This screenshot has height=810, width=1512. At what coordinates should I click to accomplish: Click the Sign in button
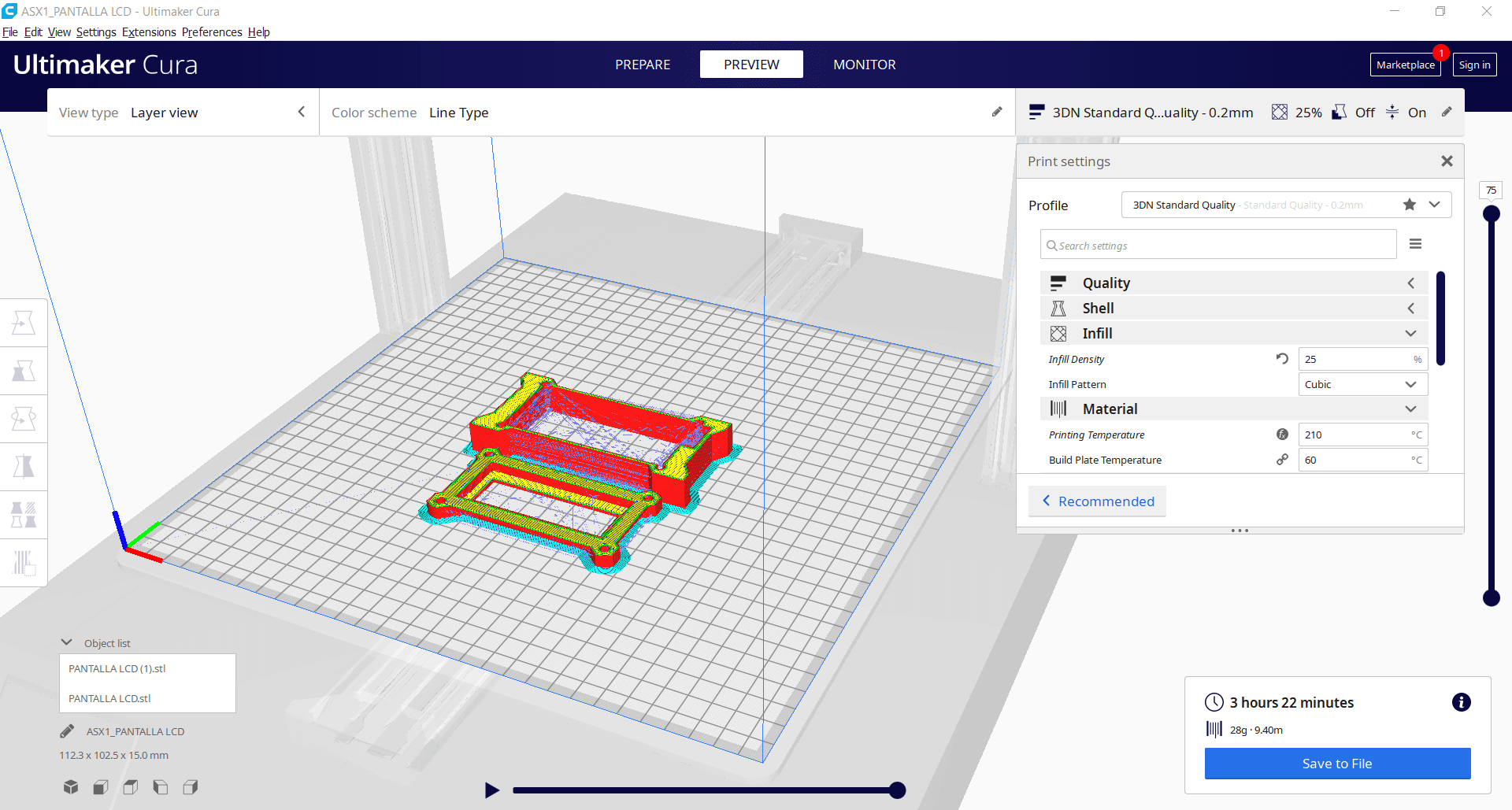(x=1474, y=65)
